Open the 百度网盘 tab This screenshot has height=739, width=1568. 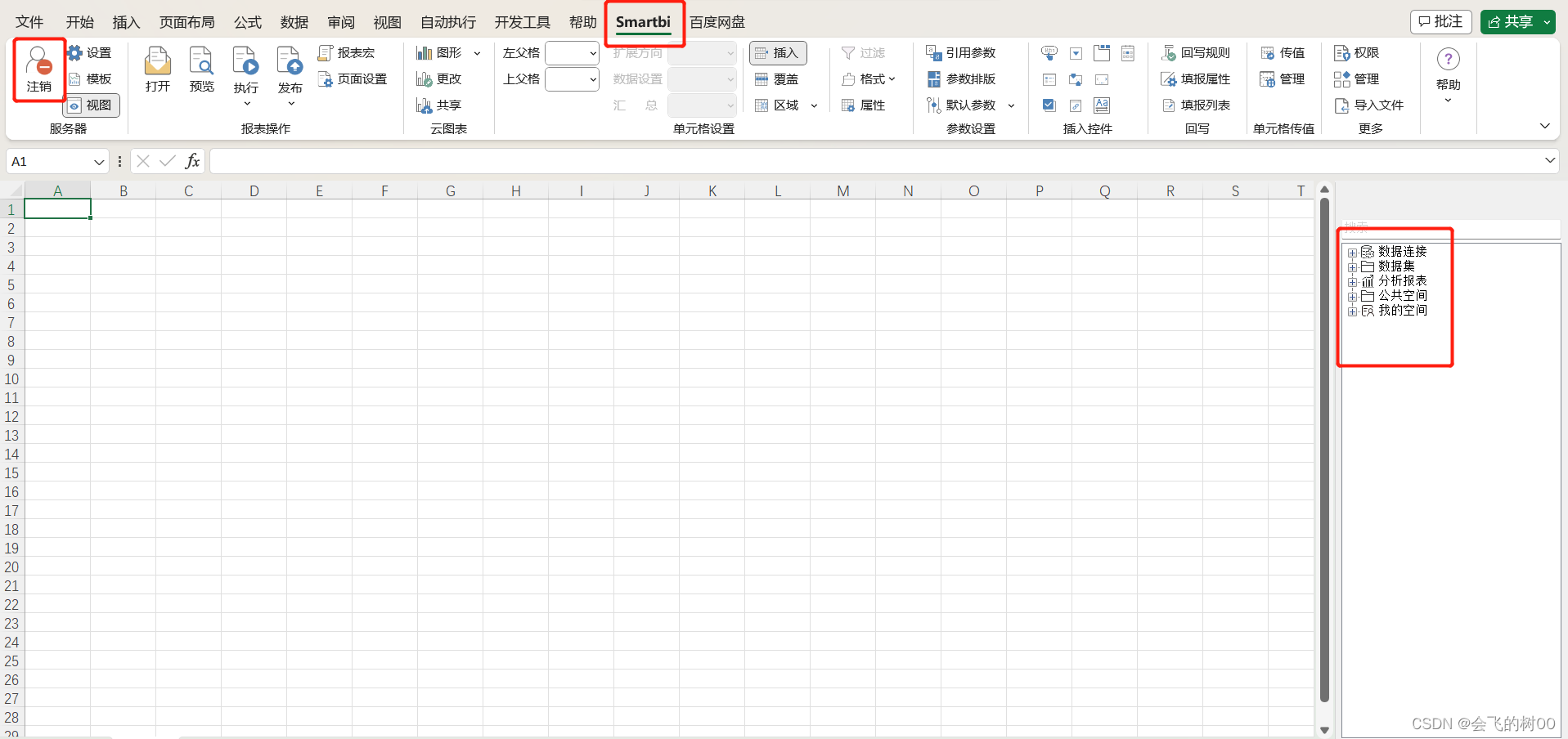[717, 22]
